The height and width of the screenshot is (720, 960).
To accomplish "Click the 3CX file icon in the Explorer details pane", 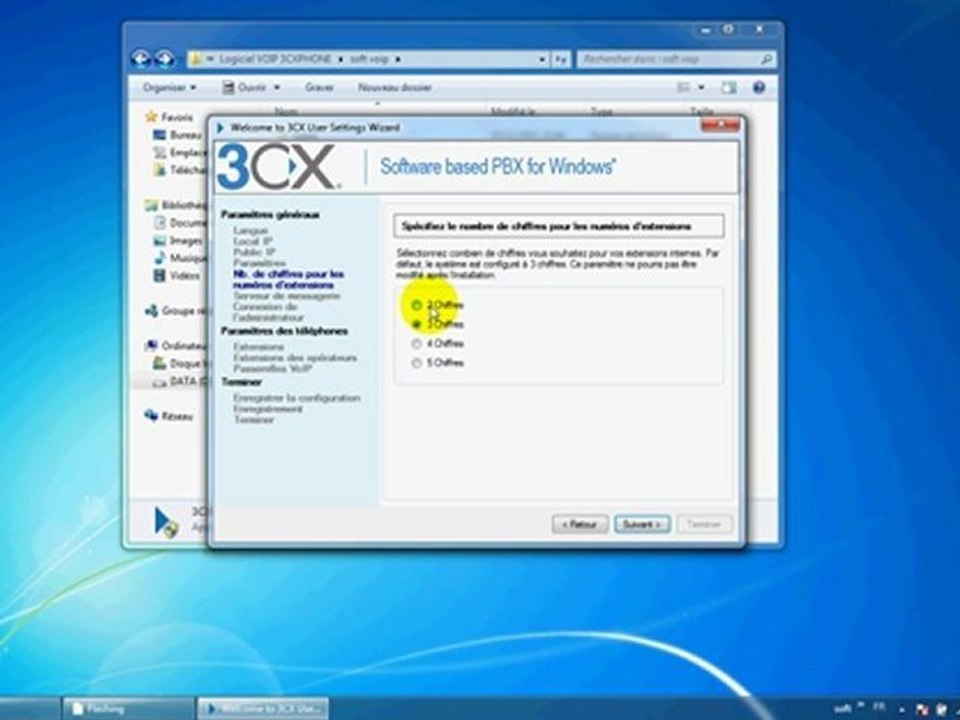I will pyautogui.click(x=166, y=522).
